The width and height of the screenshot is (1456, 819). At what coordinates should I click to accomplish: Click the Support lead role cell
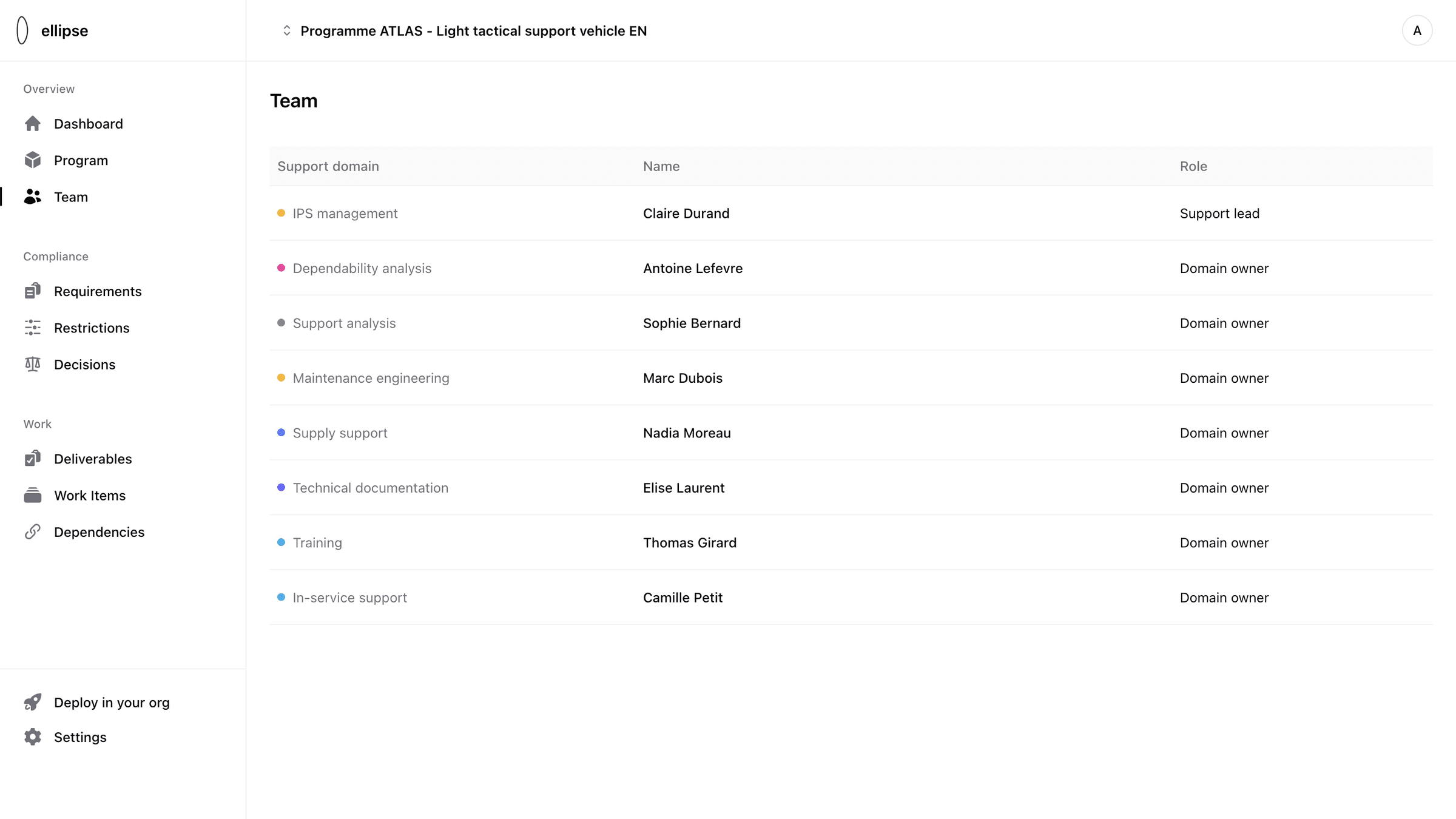[1219, 213]
